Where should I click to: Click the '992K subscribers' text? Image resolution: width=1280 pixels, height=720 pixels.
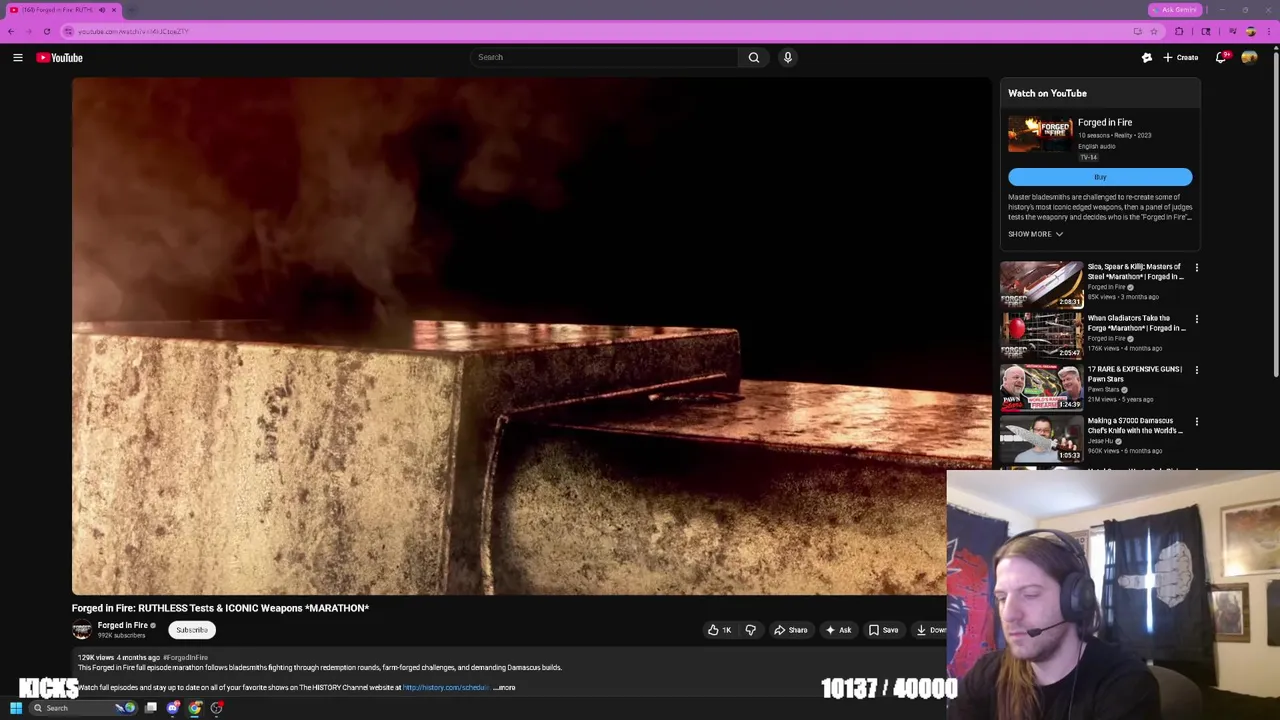coord(121,636)
